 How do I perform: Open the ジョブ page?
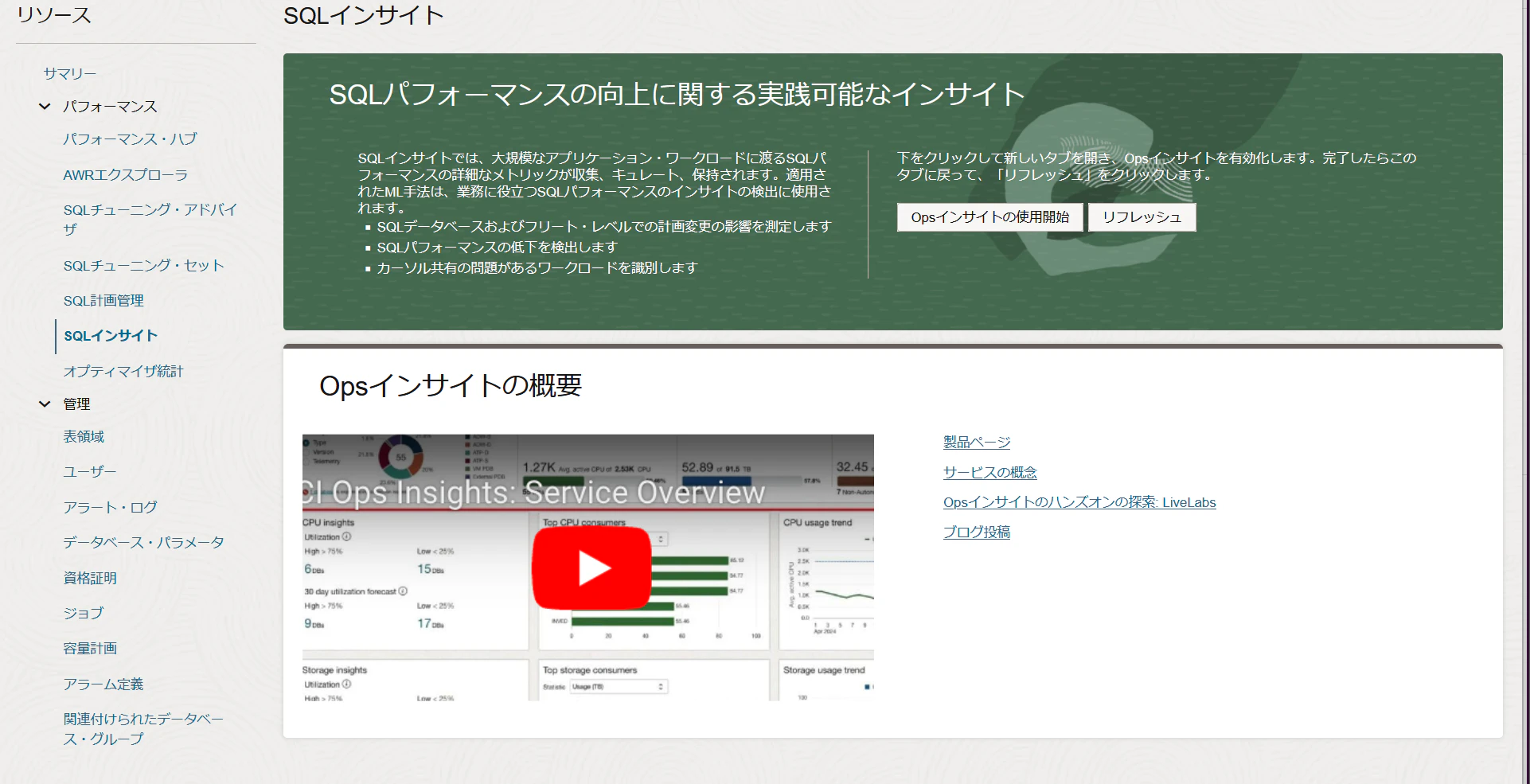click(x=84, y=614)
